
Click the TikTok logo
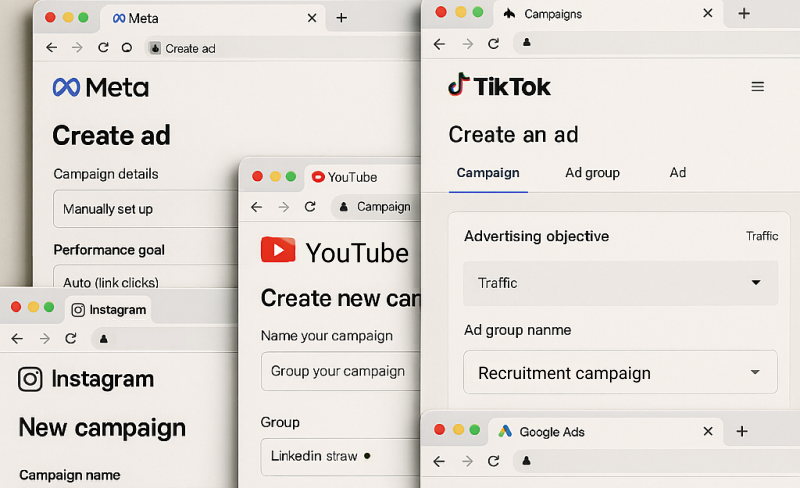(x=499, y=86)
